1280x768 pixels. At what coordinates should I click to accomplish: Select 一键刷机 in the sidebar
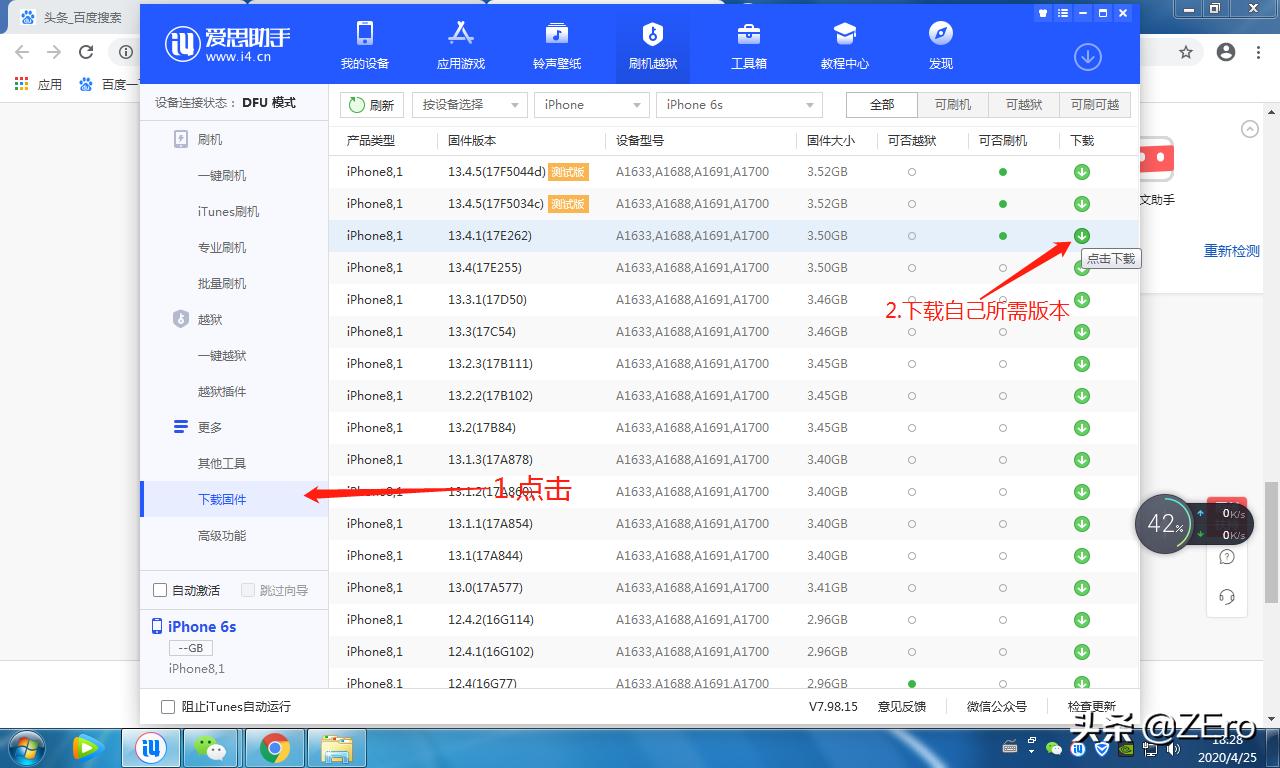click(222, 175)
